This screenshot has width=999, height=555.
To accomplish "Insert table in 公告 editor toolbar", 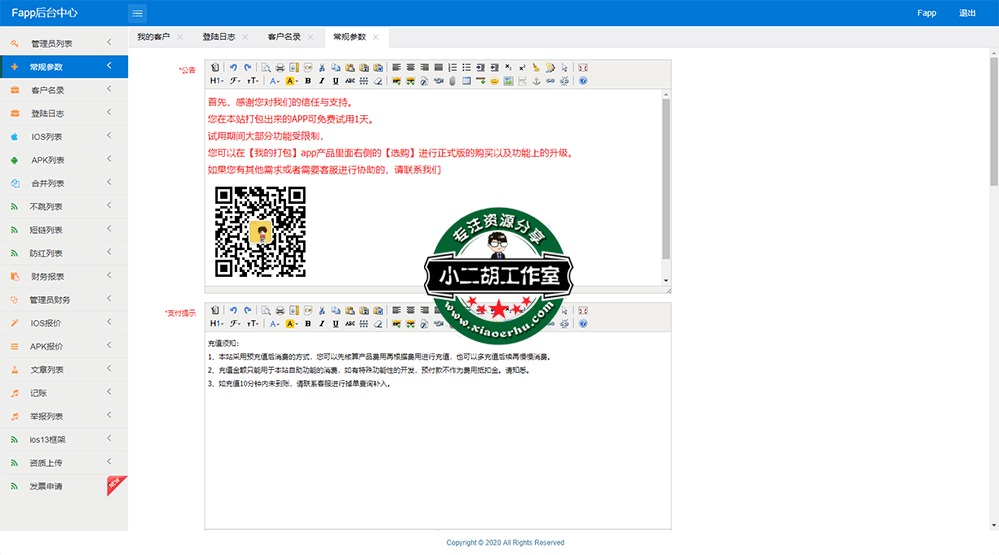I will point(466,81).
